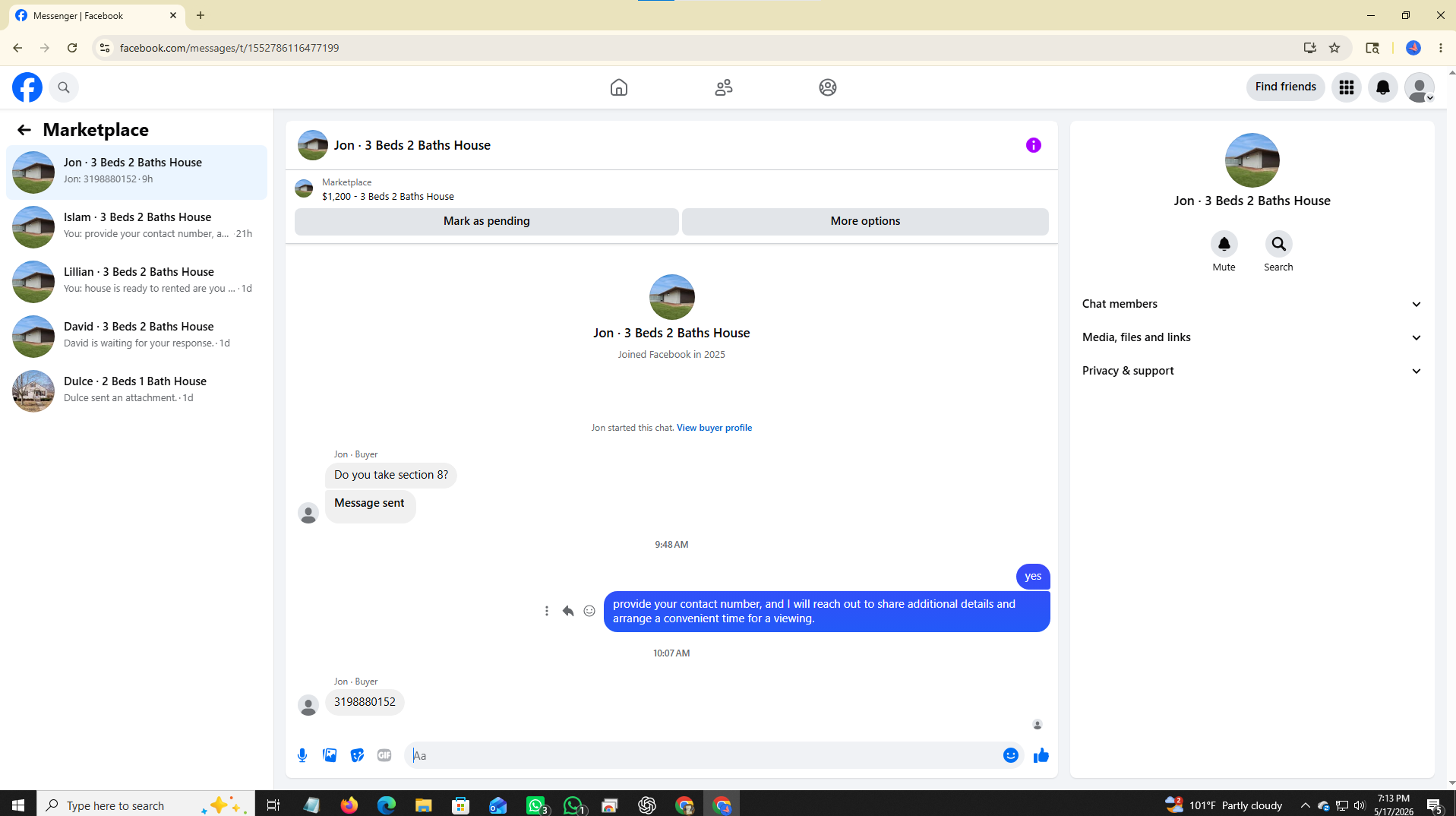Expand the Media, files and links section
The height and width of the screenshot is (816, 1456).
tap(1252, 337)
